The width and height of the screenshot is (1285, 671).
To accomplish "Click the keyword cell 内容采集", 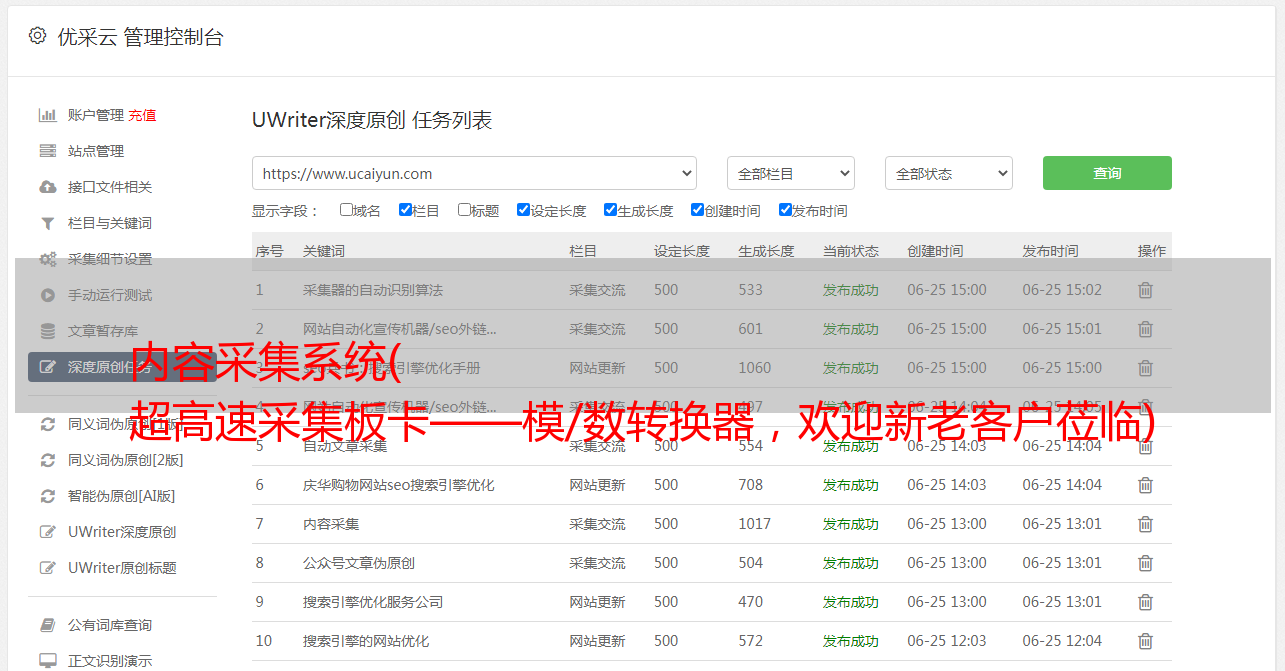I will coord(331,524).
